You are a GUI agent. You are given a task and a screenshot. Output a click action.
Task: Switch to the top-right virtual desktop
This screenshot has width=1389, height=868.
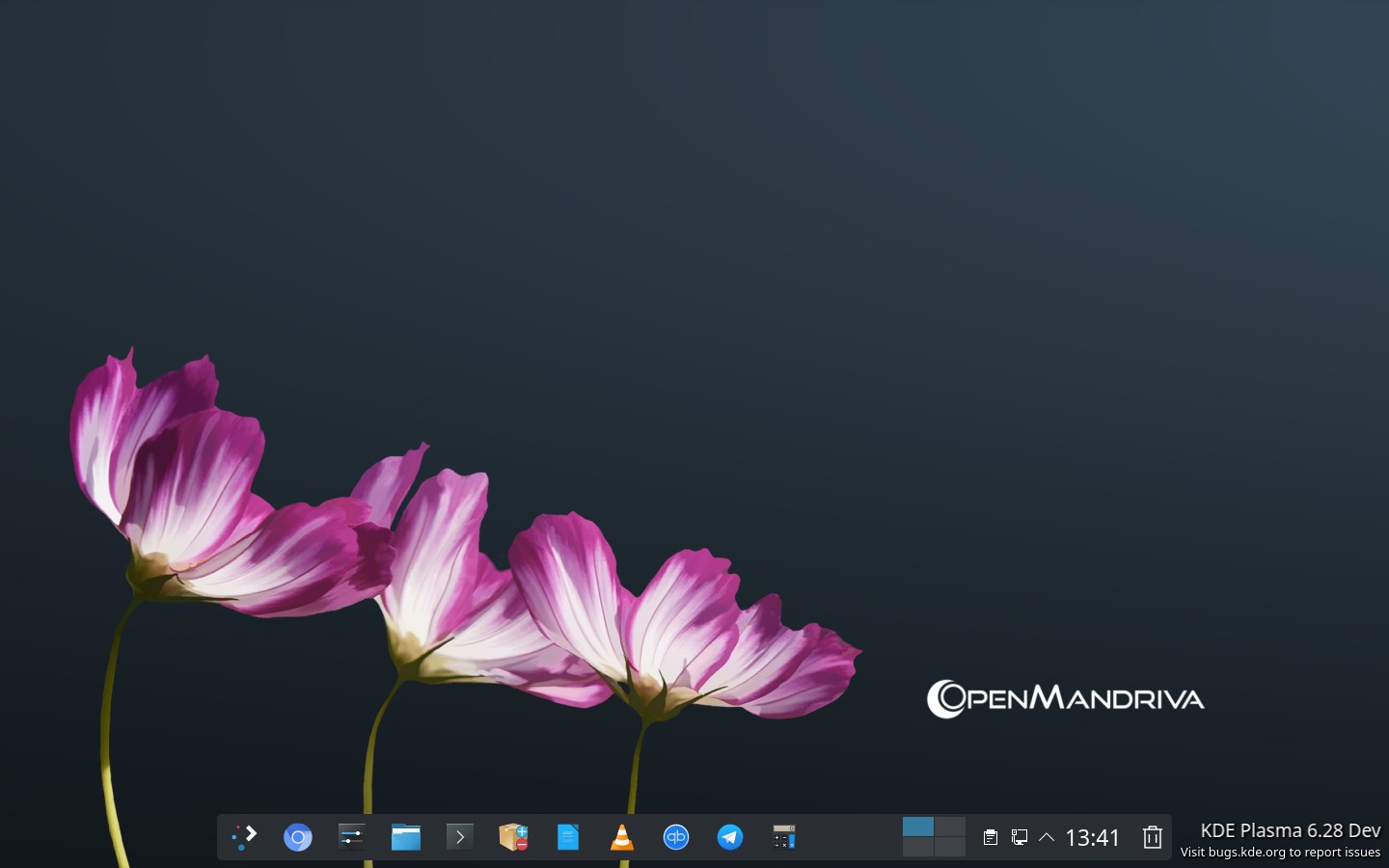tap(950, 827)
